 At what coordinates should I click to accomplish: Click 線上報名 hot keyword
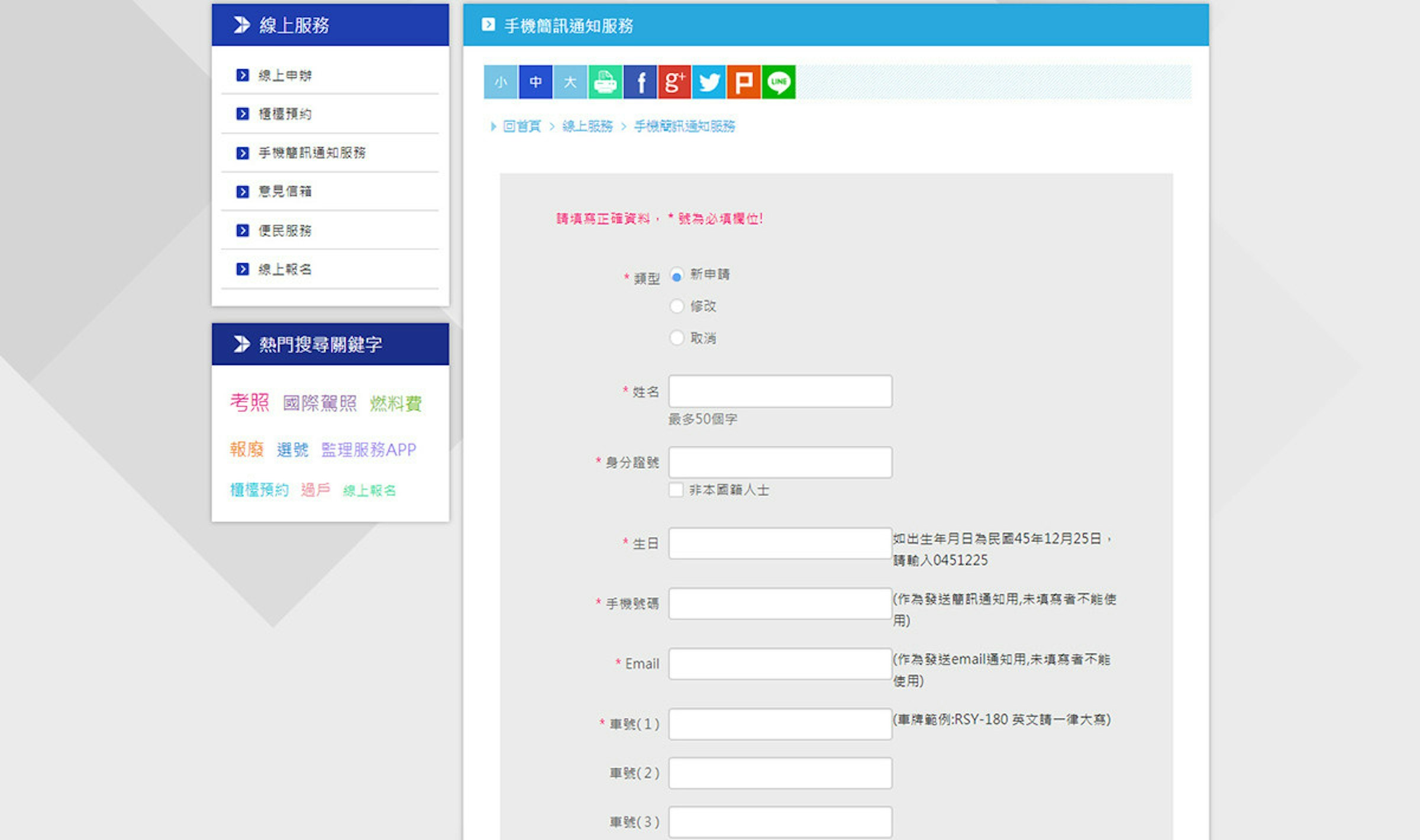(x=370, y=490)
